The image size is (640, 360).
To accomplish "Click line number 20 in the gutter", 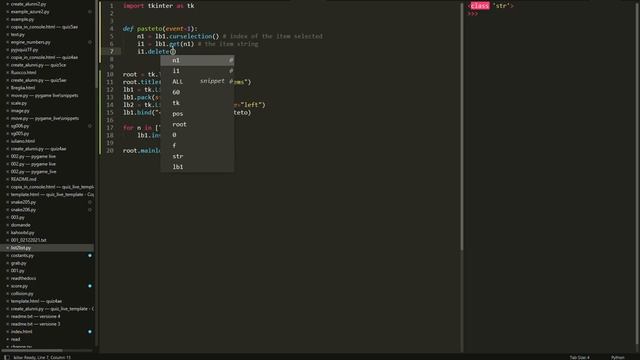I will pyautogui.click(x=110, y=151).
